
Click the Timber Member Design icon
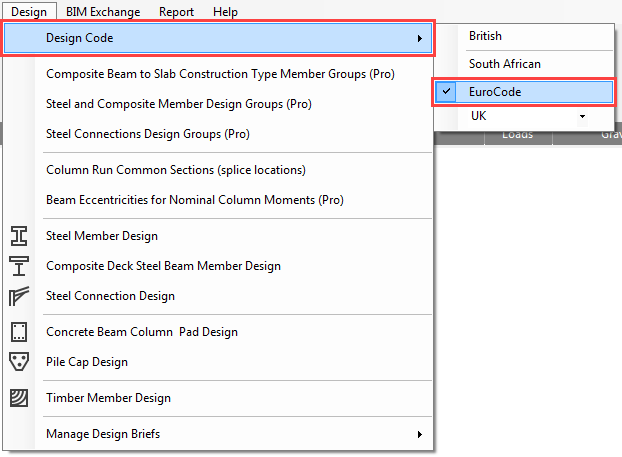tap(19, 398)
